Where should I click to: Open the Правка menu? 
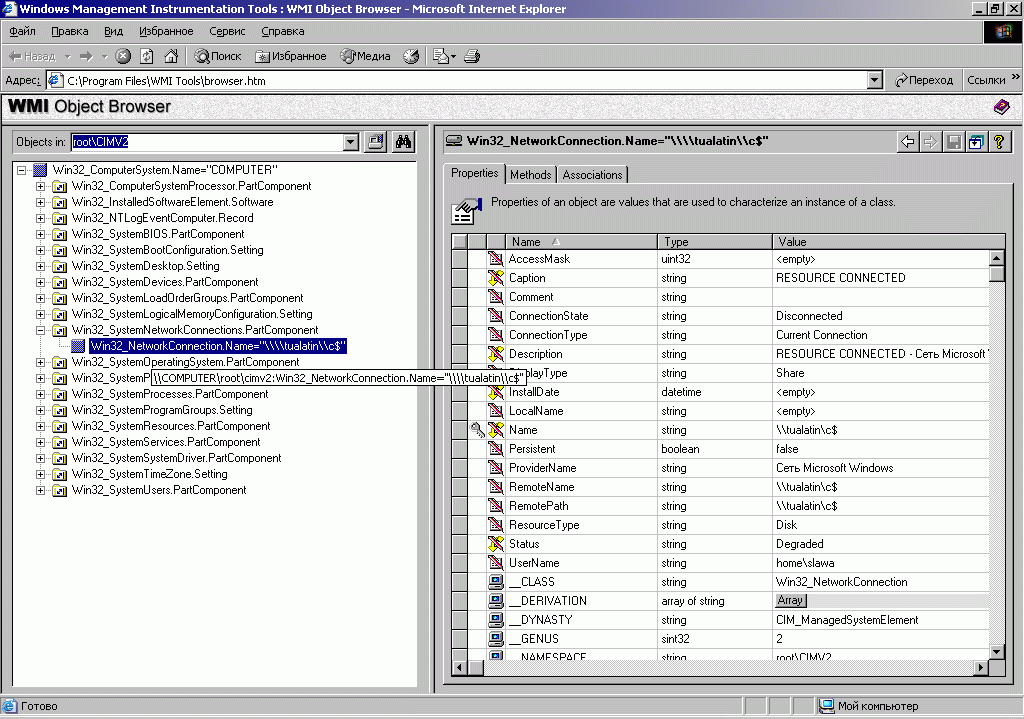[69, 31]
